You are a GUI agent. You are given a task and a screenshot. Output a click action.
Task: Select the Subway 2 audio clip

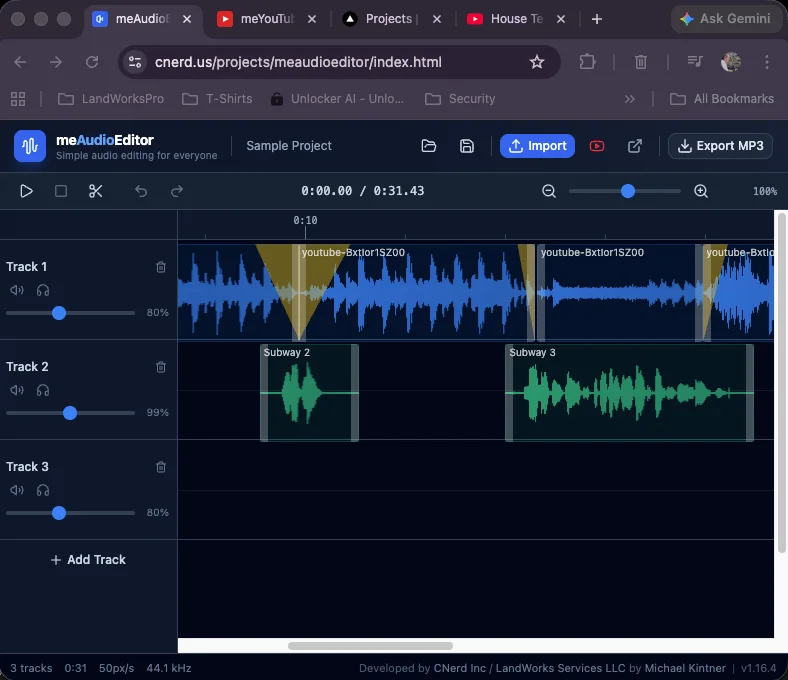[x=309, y=393]
